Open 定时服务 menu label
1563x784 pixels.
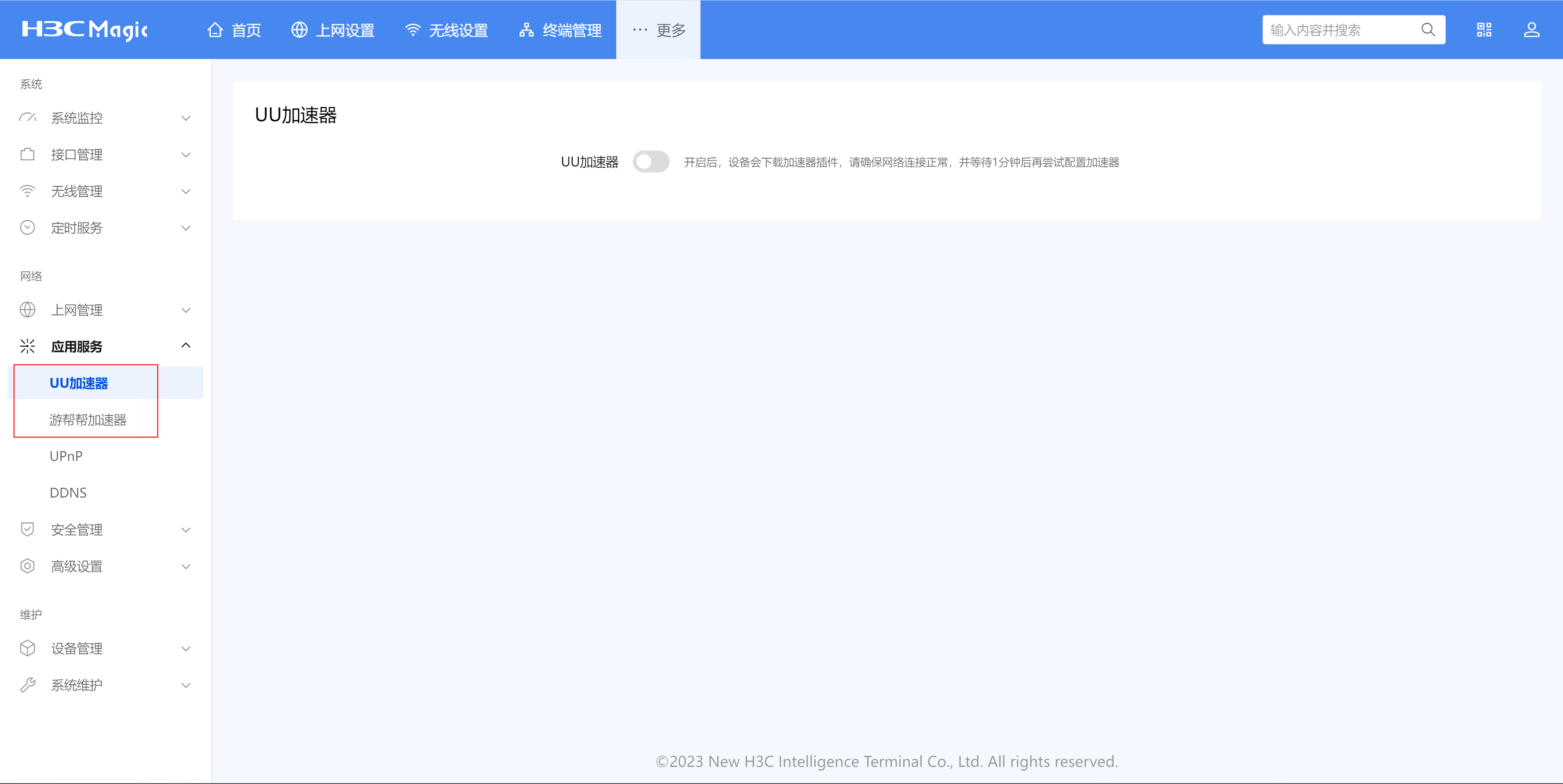pyautogui.click(x=77, y=227)
